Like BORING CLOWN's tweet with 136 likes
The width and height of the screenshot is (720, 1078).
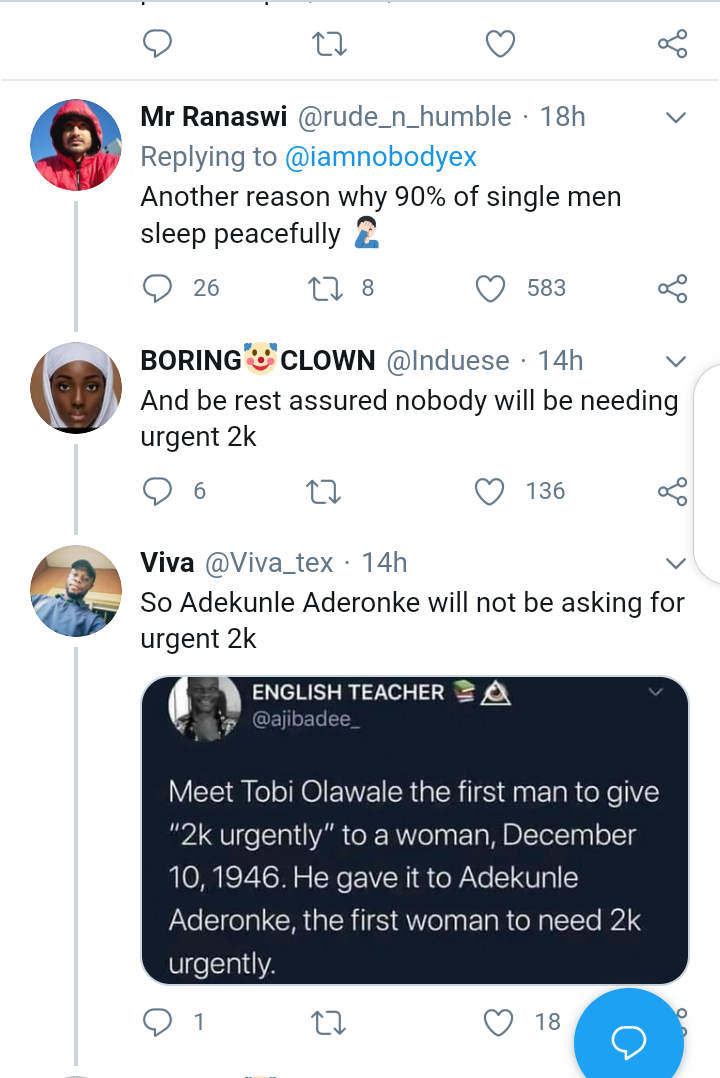coord(490,492)
